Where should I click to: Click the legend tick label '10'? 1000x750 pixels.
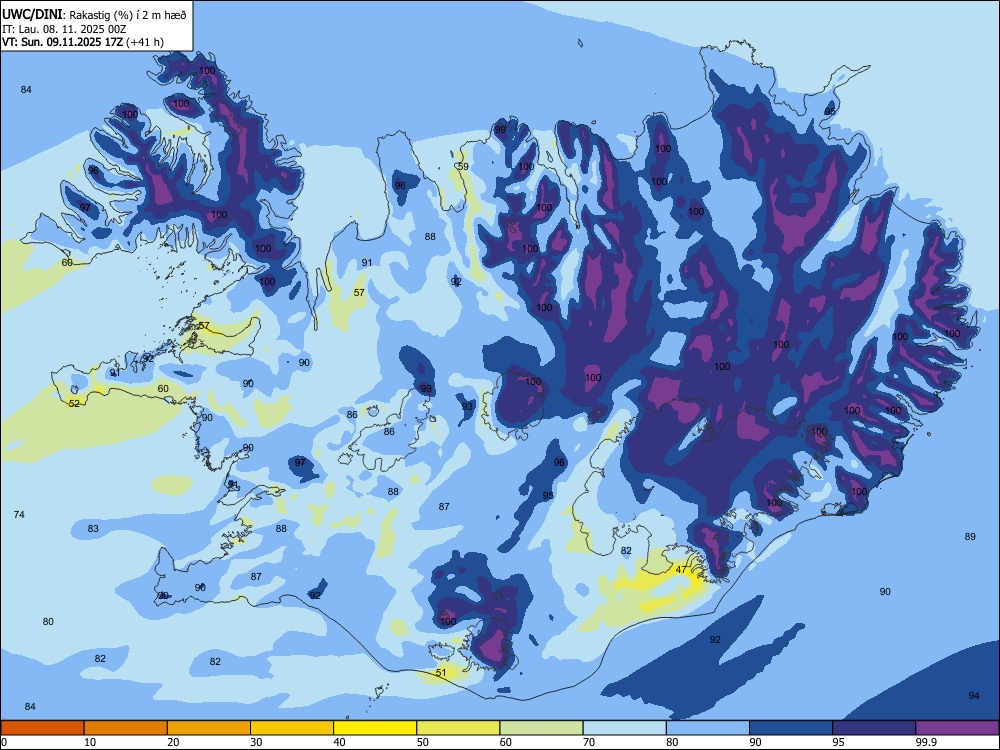click(90, 742)
